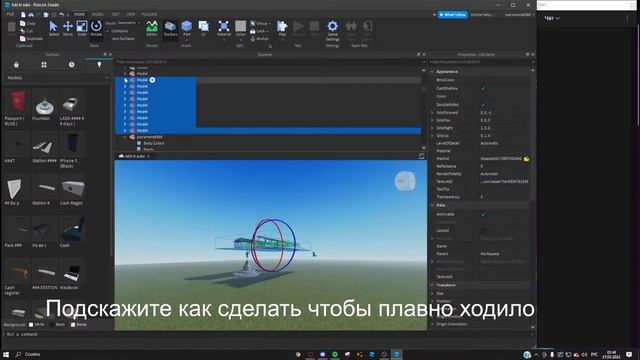Click Duplicate in Clipboard group
Viewport: 640px width, 360px height.
pos(31,38)
